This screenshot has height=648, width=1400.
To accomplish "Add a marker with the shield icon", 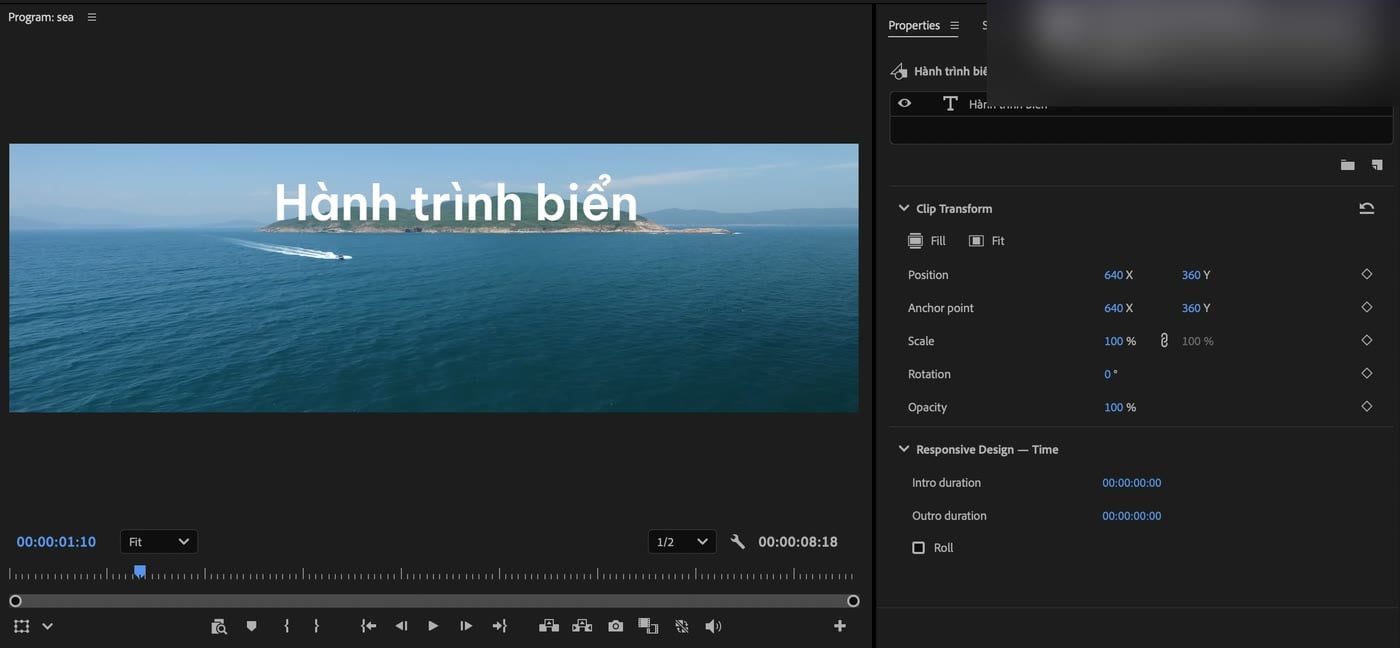I will pyautogui.click(x=251, y=626).
